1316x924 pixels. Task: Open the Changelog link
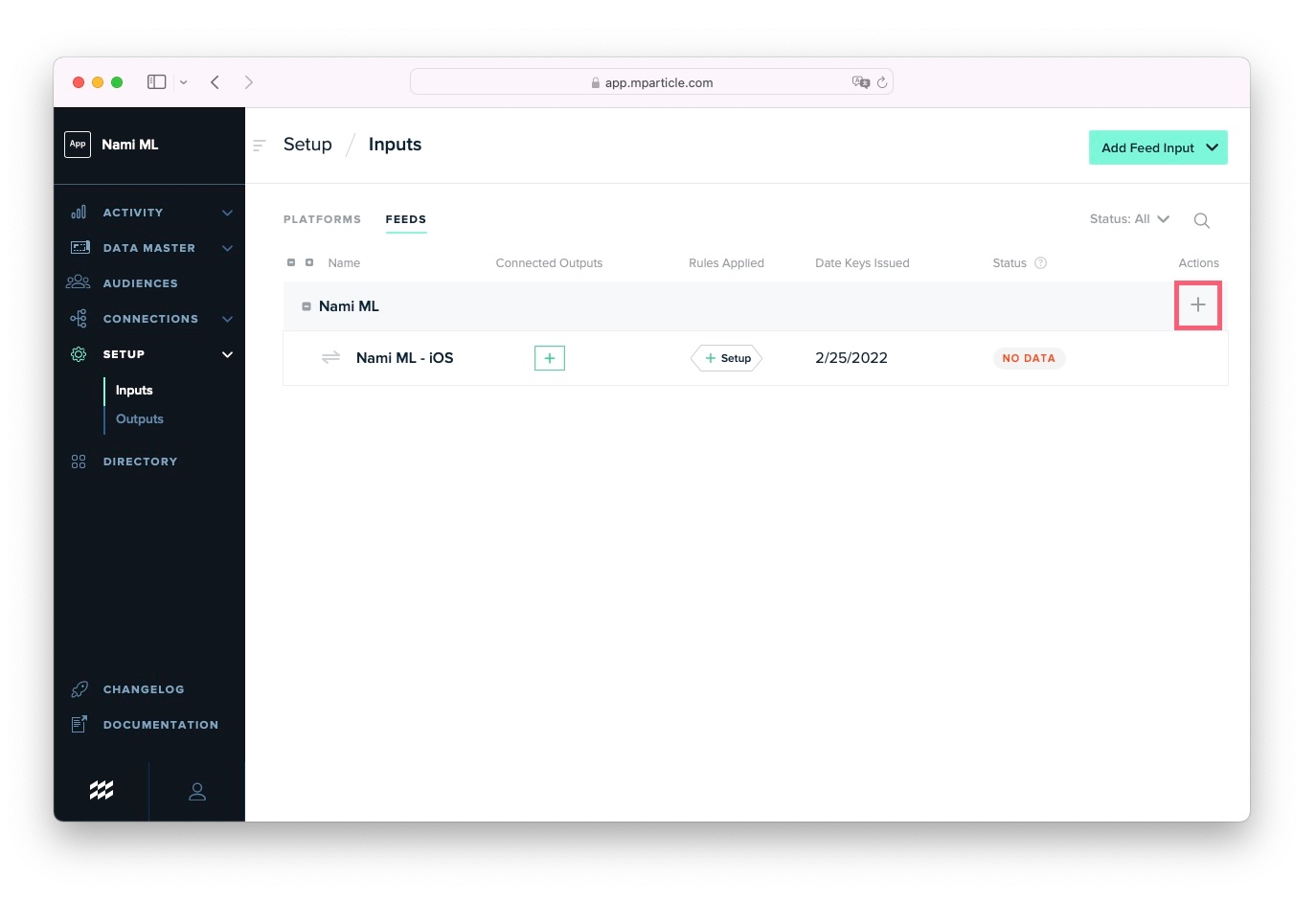tap(144, 689)
